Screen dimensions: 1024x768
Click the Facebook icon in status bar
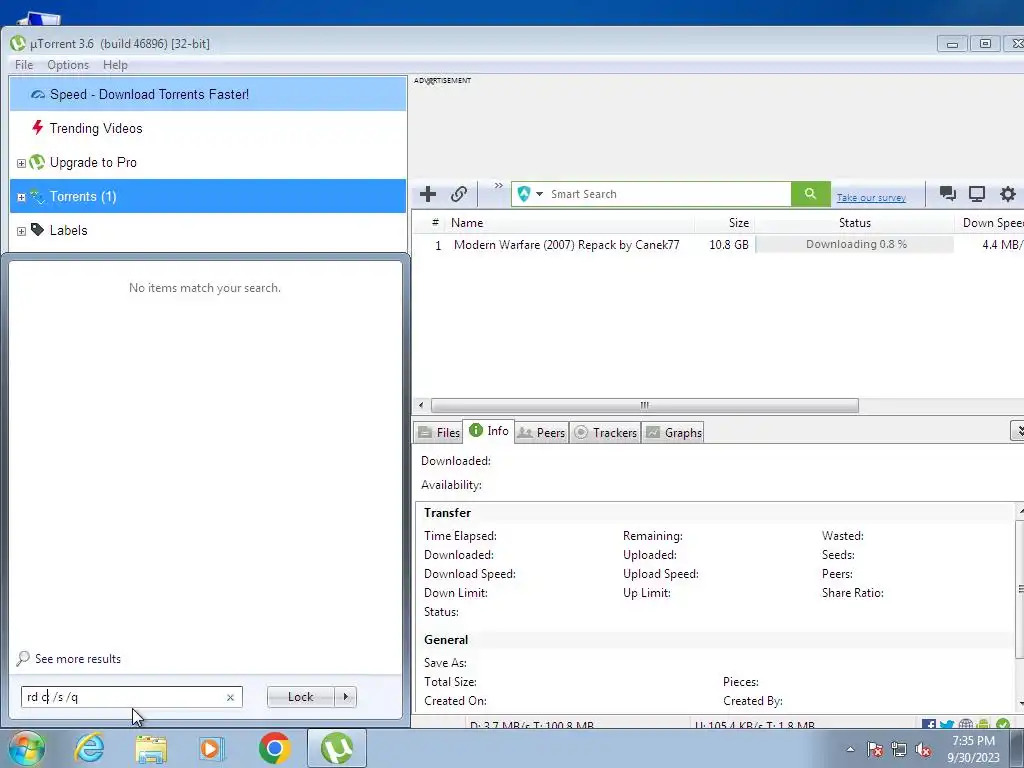[x=929, y=725]
